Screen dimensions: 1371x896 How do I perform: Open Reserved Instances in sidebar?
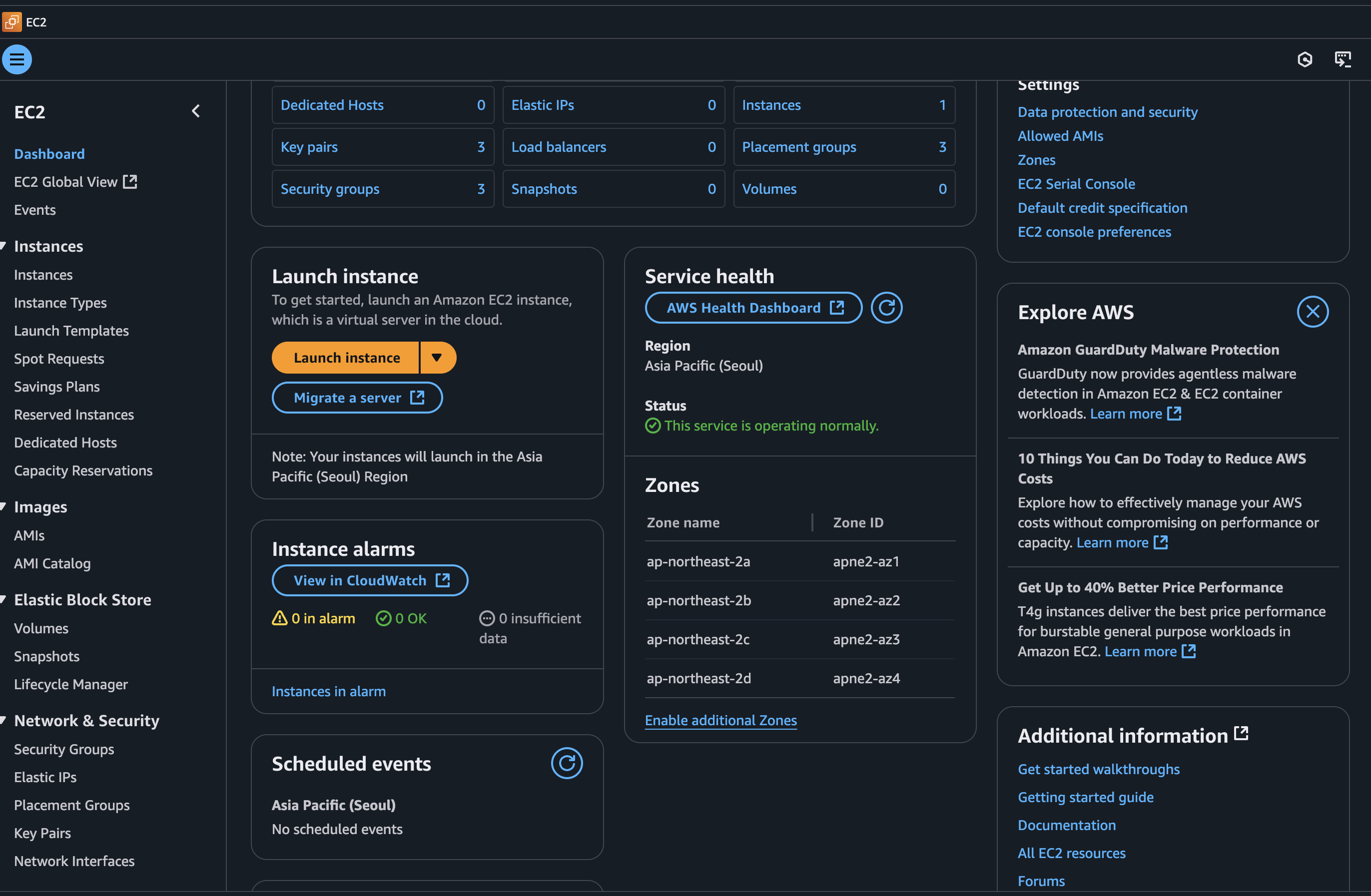pyautogui.click(x=74, y=415)
